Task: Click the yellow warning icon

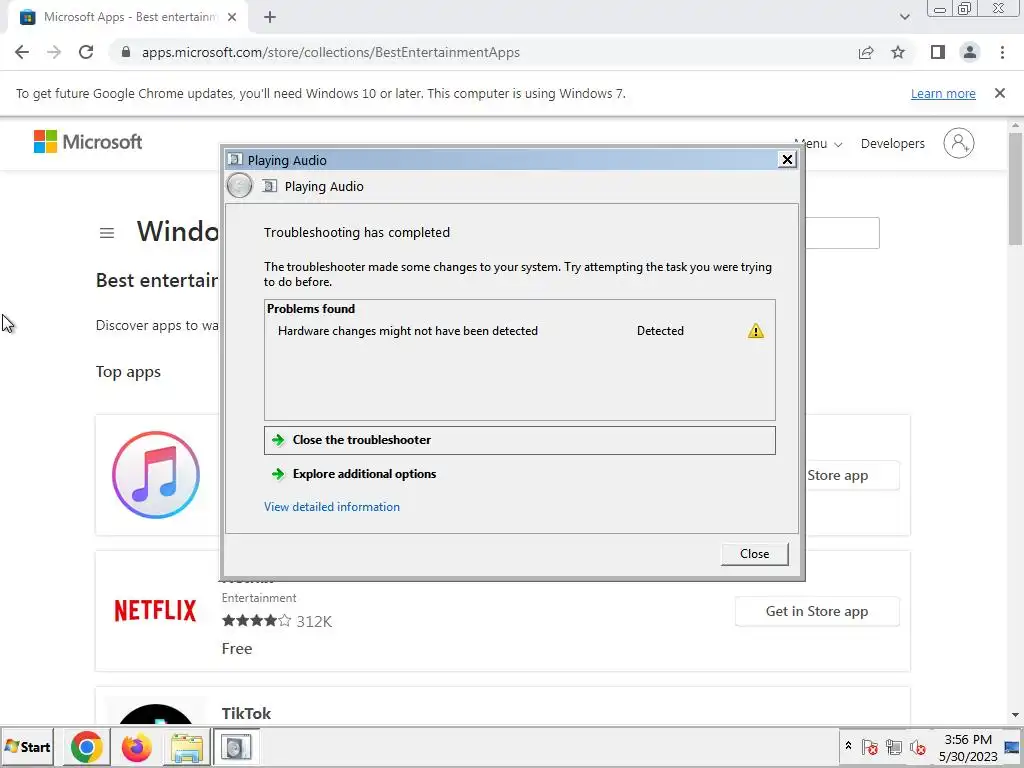Action: (x=756, y=331)
